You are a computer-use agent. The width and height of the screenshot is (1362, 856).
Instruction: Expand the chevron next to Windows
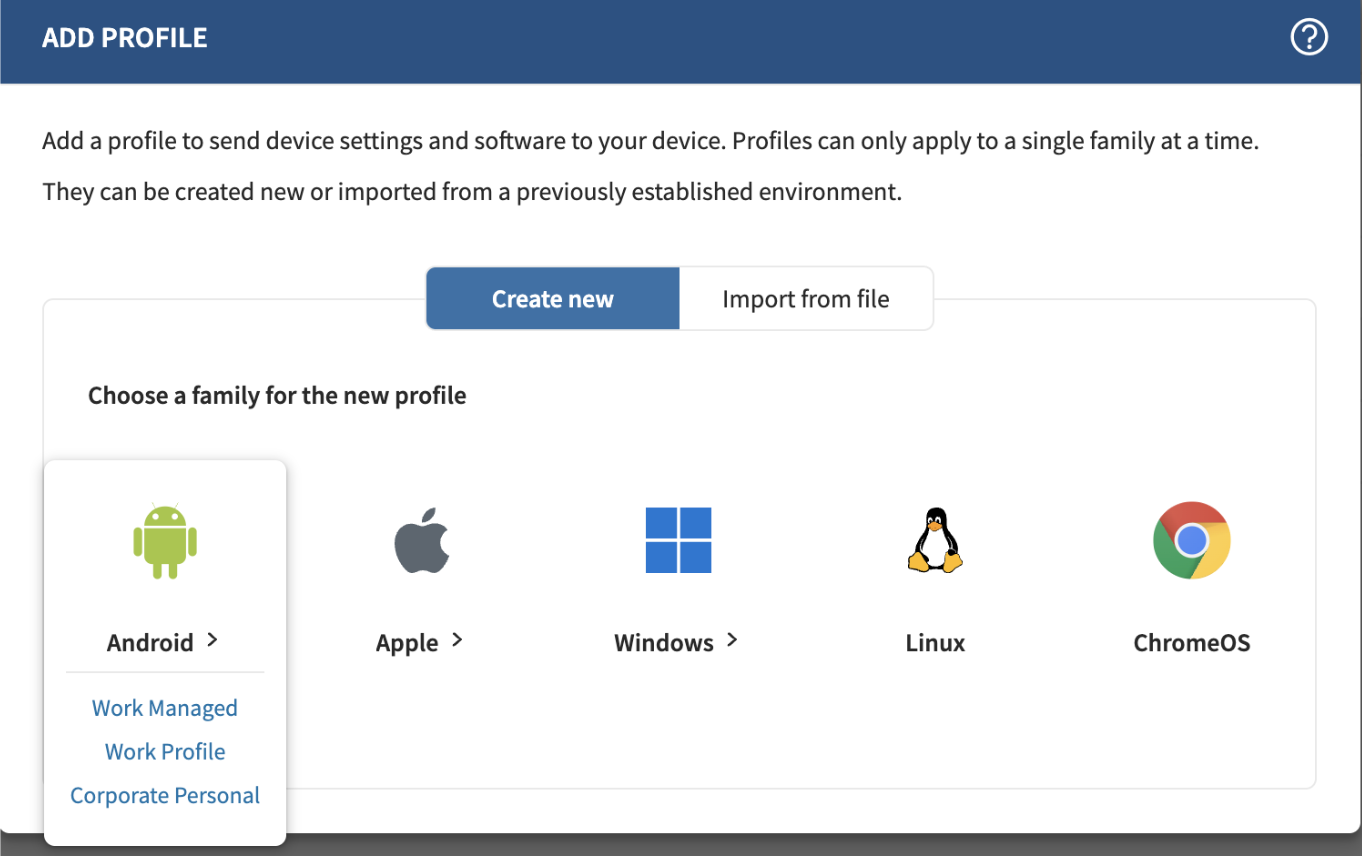coord(732,640)
